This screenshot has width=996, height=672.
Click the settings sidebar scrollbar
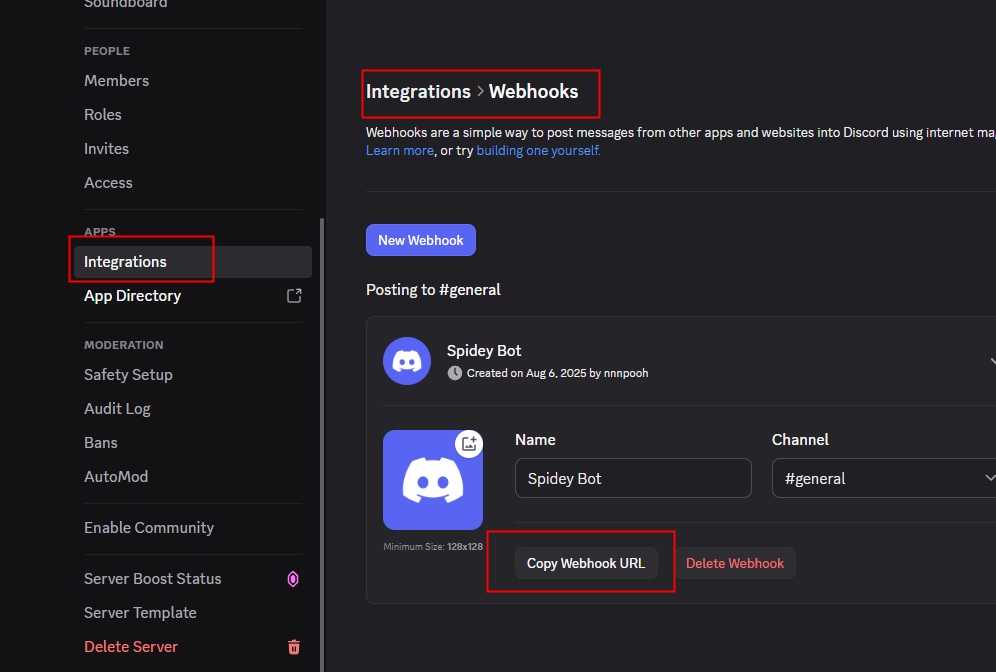coord(322,445)
